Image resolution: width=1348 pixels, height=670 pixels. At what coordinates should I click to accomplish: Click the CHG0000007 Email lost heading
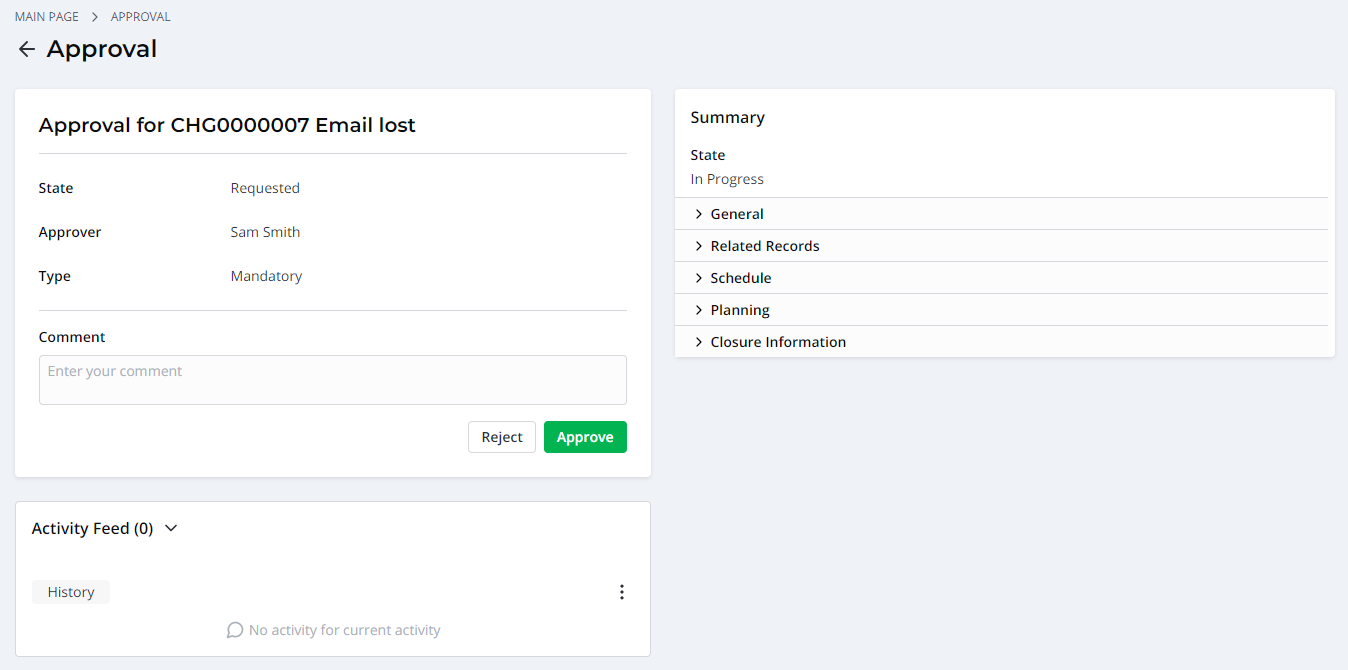pyautogui.click(x=227, y=125)
